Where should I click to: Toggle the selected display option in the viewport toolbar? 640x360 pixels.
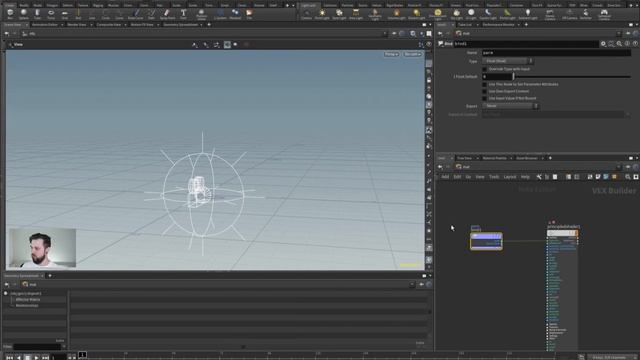coord(227,44)
